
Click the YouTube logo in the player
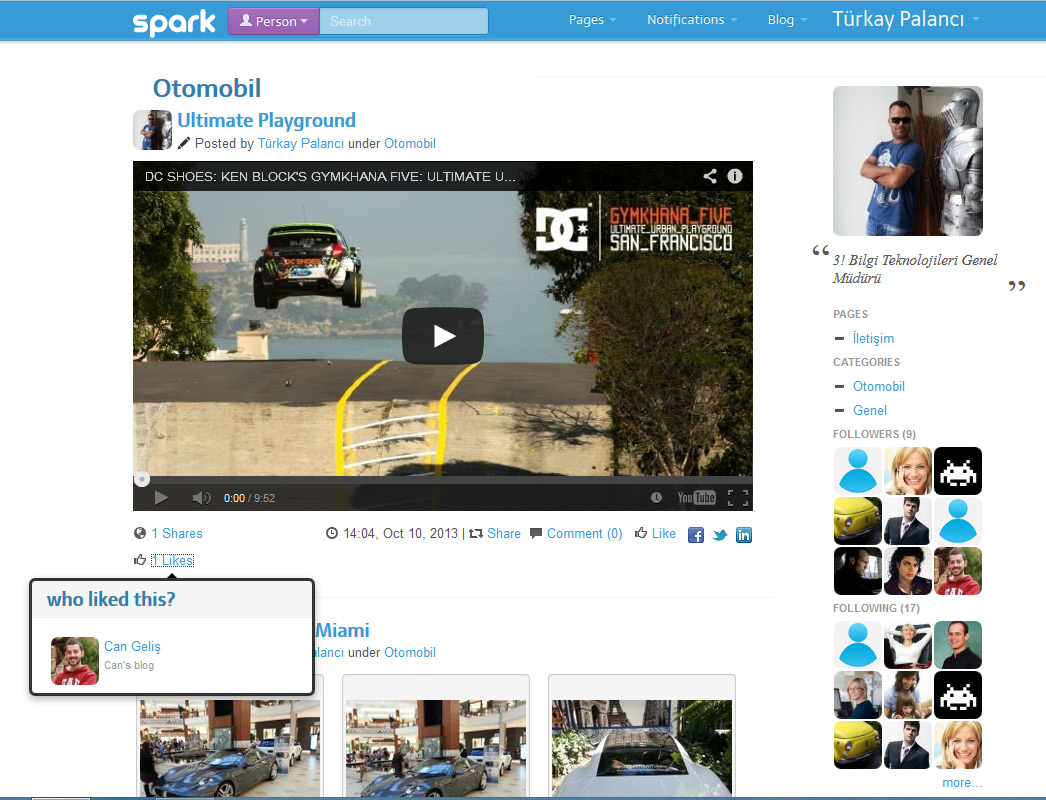click(x=696, y=498)
